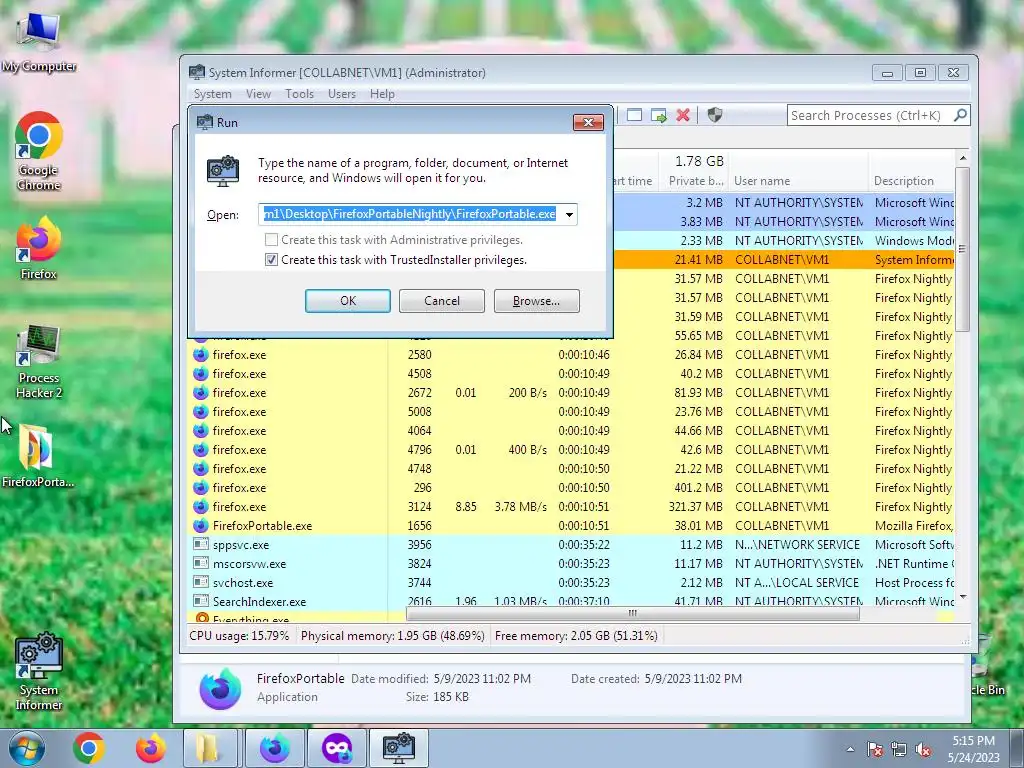
Task: Expand the Open combo box dropdown arrow
Action: pos(569,214)
